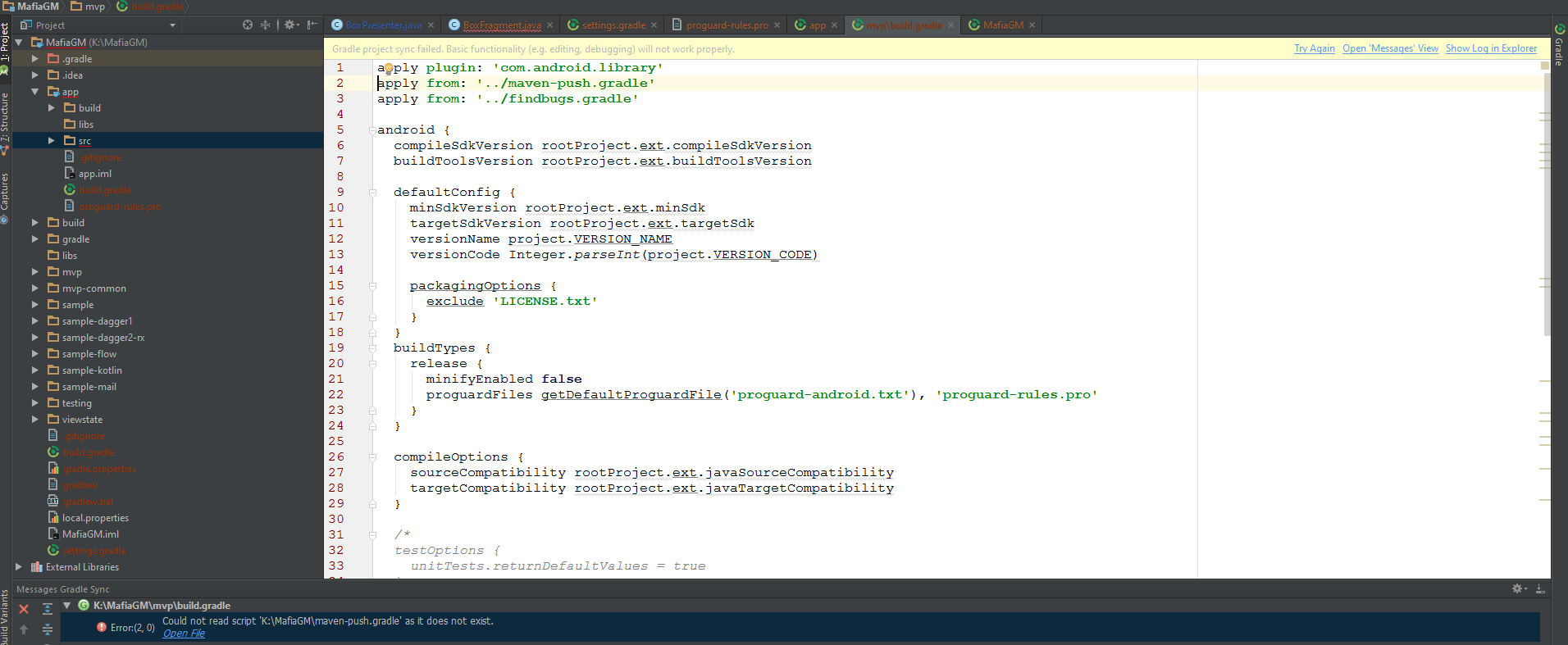
Task: Switch to proguard-rules.pro tab
Action: click(727, 25)
